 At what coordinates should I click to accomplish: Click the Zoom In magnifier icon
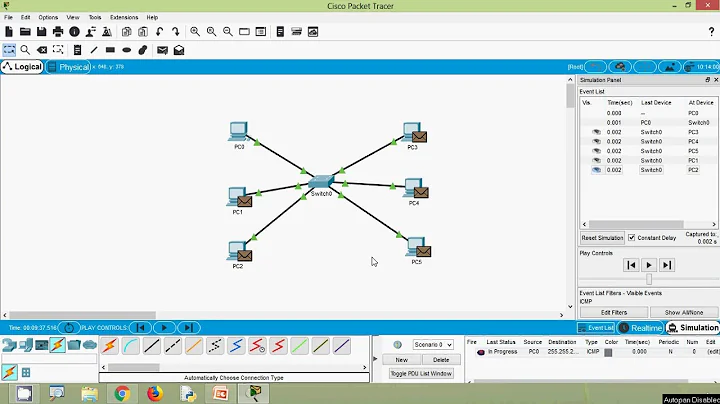point(195,32)
